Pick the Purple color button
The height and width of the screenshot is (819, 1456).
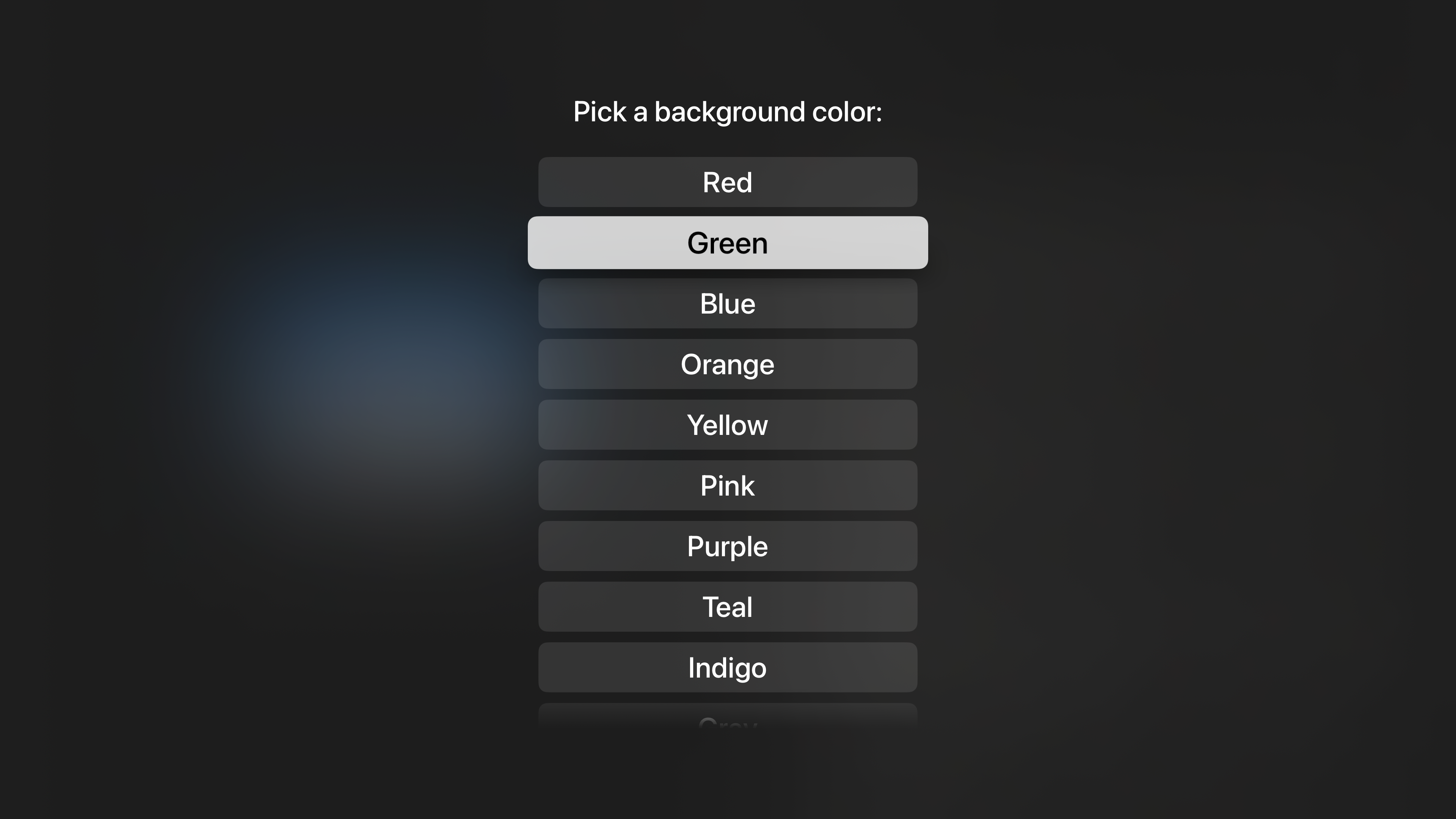pyautogui.click(x=728, y=546)
